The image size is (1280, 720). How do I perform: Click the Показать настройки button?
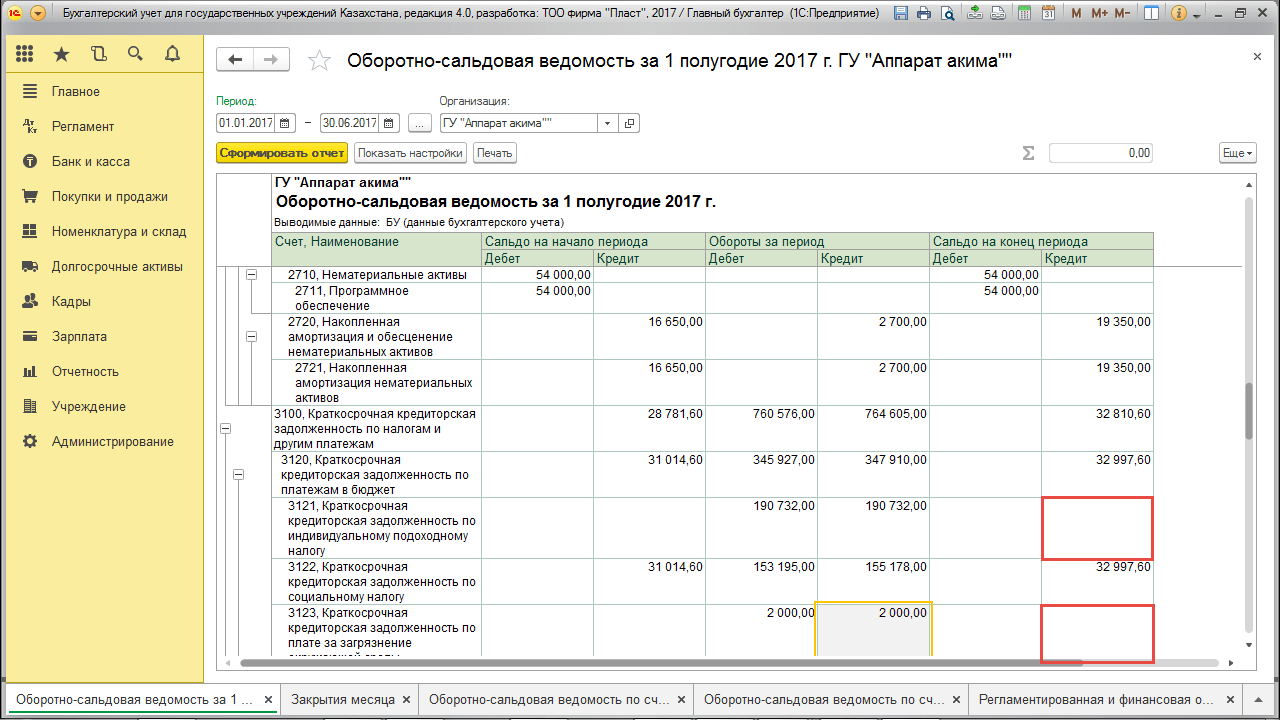click(409, 152)
